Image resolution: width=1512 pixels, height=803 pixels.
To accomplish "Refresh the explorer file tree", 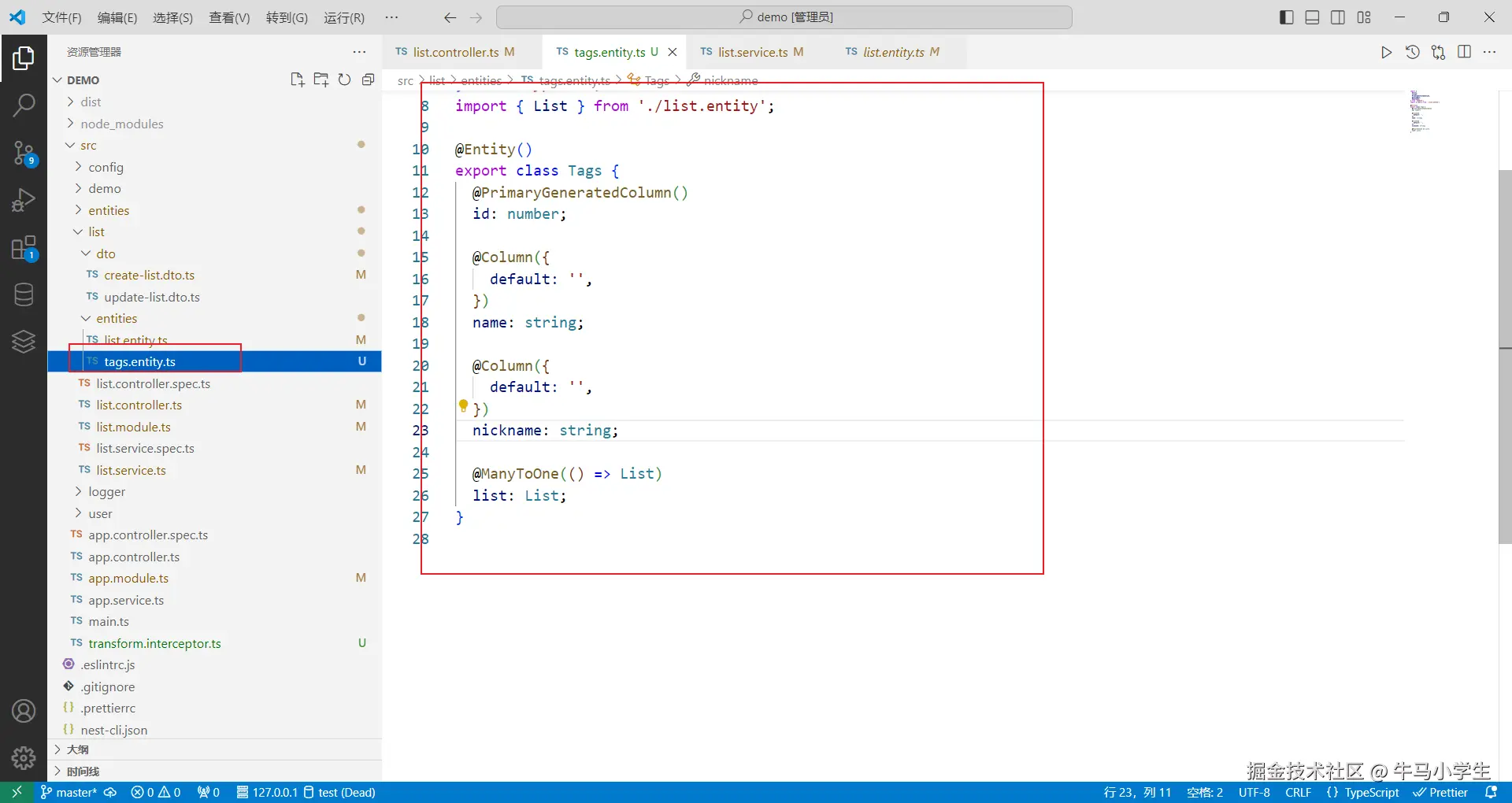I will [x=344, y=80].
